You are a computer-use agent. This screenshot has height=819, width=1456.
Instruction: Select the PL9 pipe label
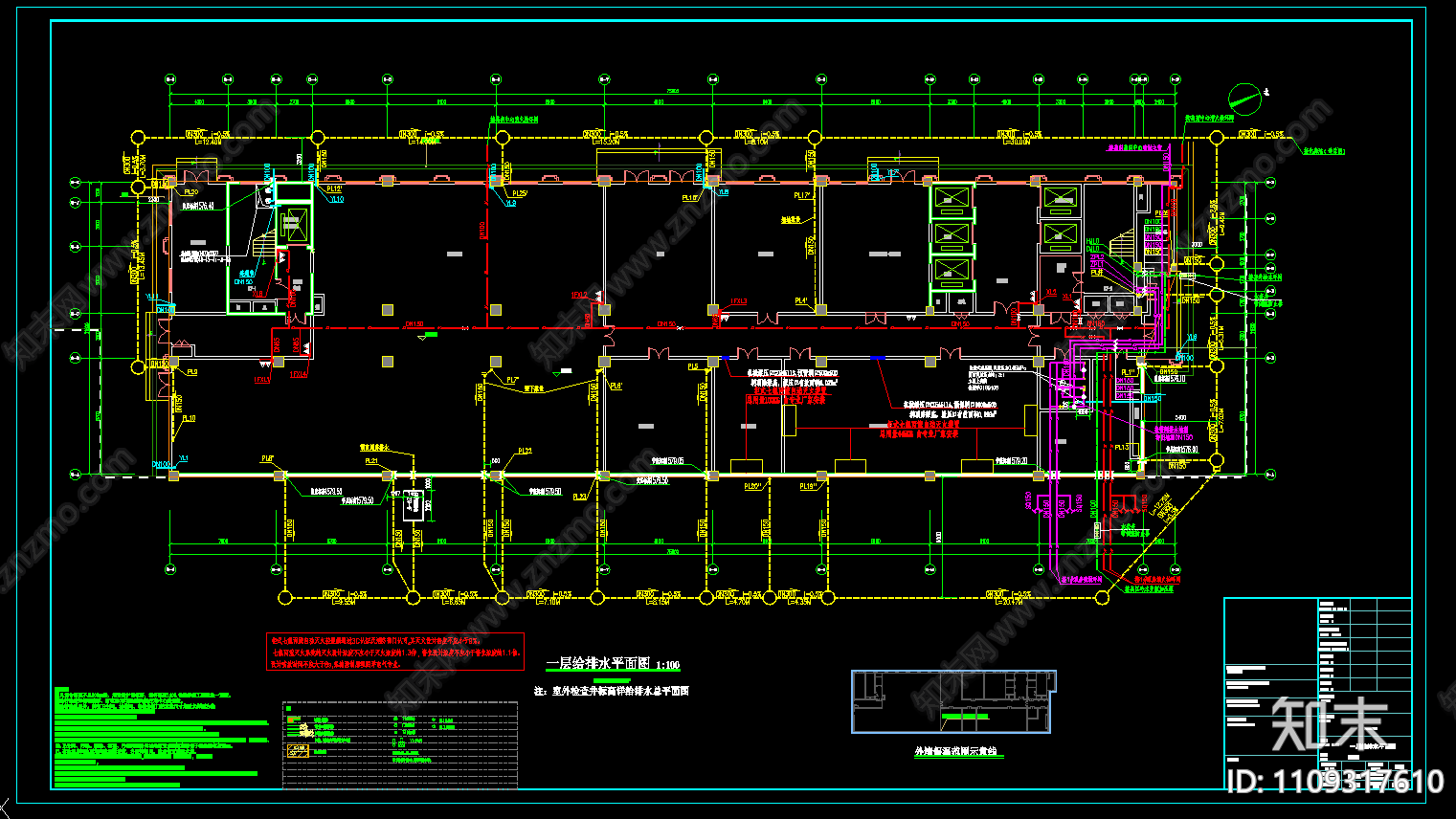tap(191, 371)
